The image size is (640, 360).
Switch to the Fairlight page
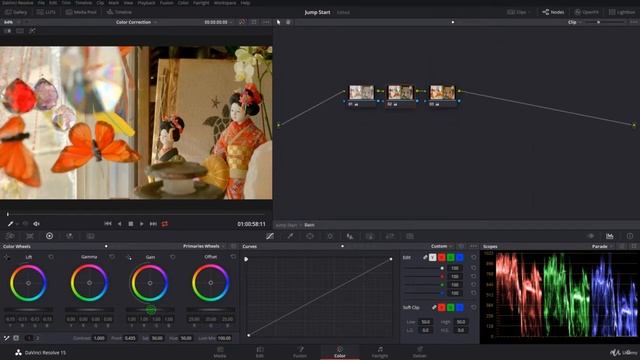[380, 352]
